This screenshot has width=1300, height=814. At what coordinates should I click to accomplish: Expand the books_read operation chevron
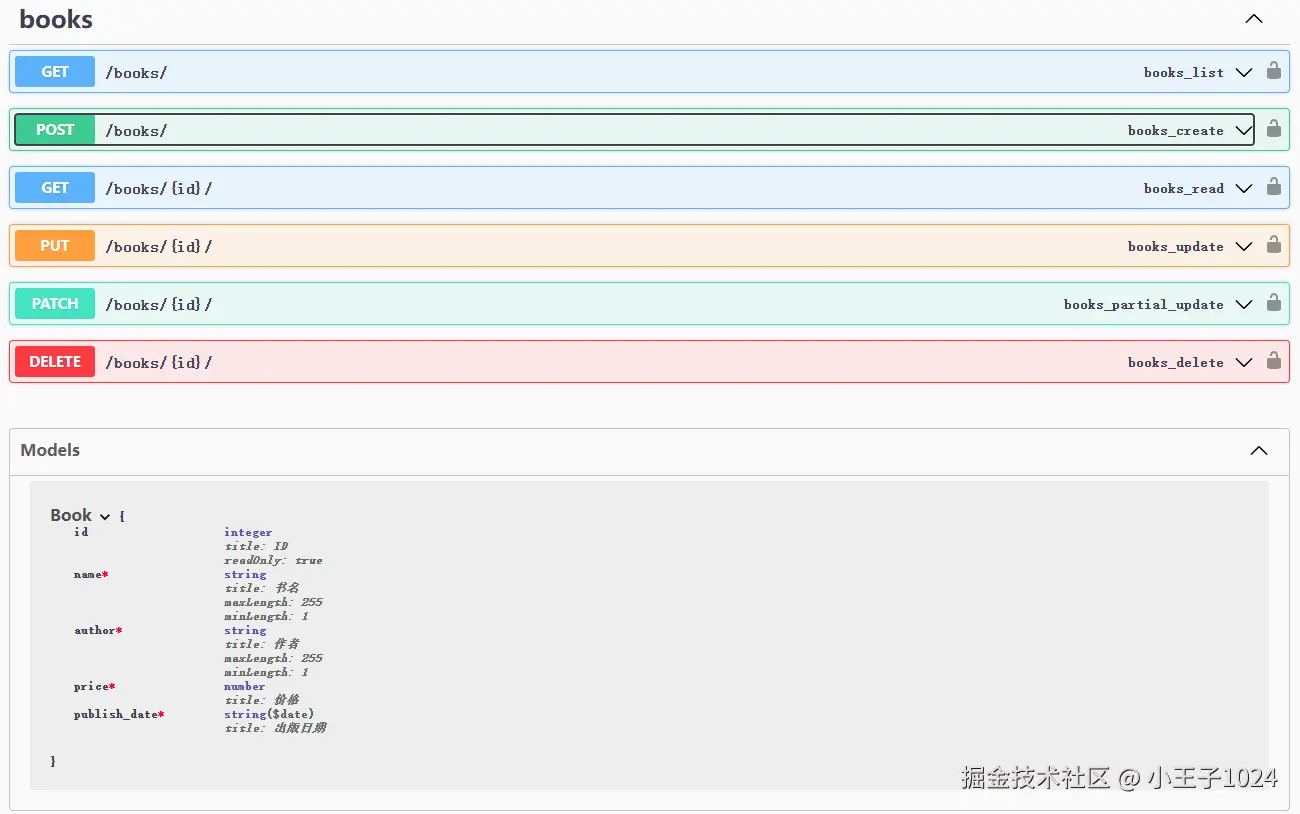click(x=1243, y=188)
